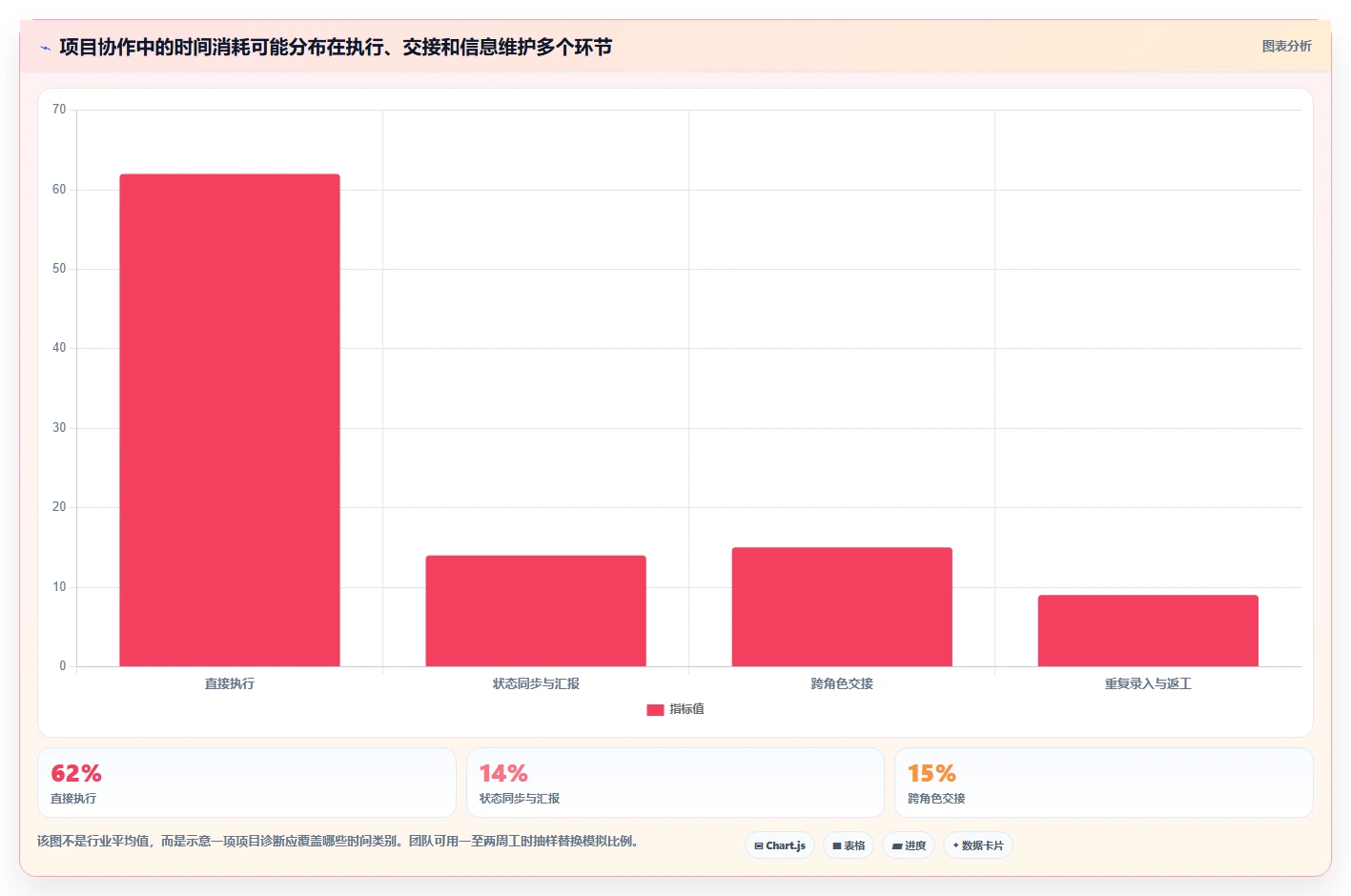1351x896 pixels.
Task: Click the y-axis value 50
Action: click(59, 269)
